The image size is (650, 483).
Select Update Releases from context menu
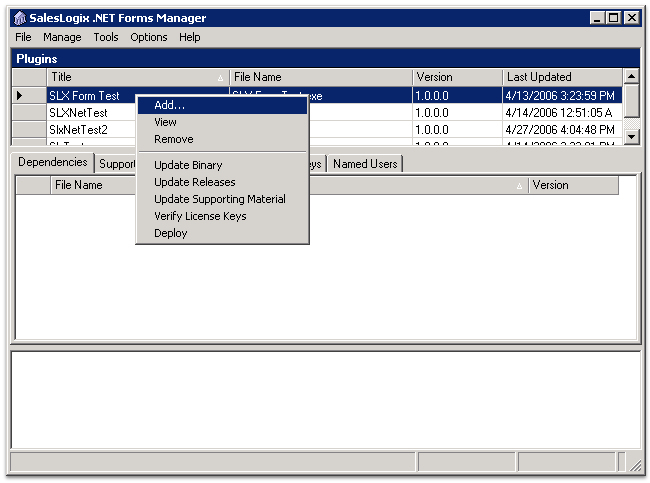223,182
